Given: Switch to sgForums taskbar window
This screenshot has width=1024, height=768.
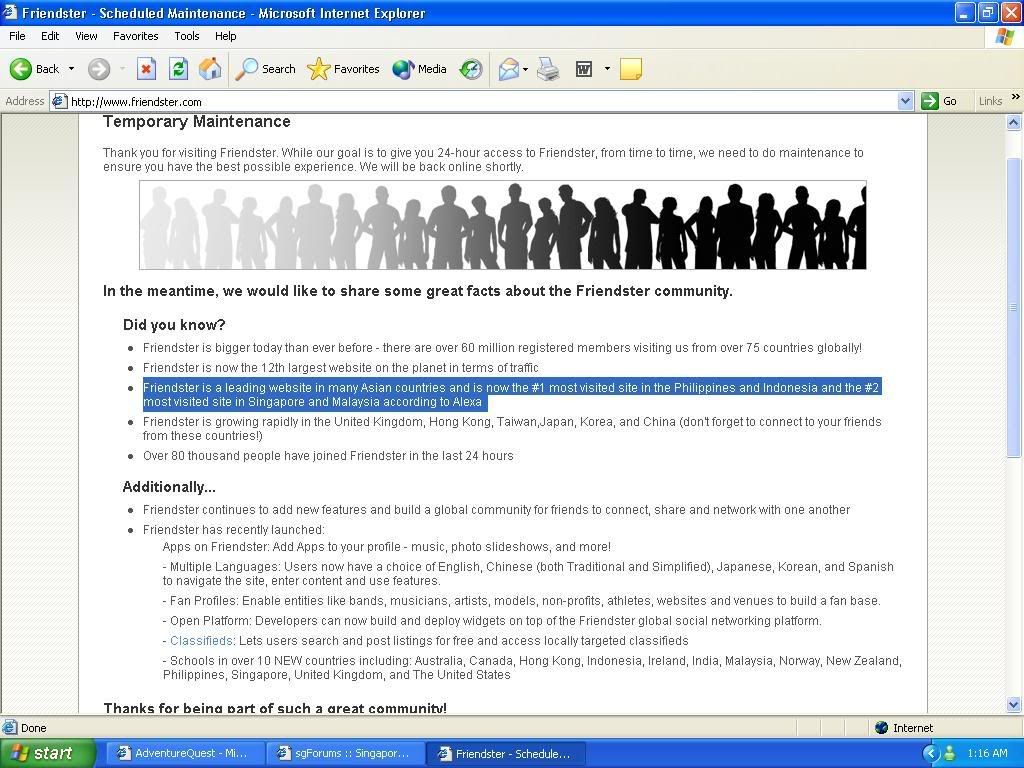Looking at the screenshot, I should click(344, 753).
